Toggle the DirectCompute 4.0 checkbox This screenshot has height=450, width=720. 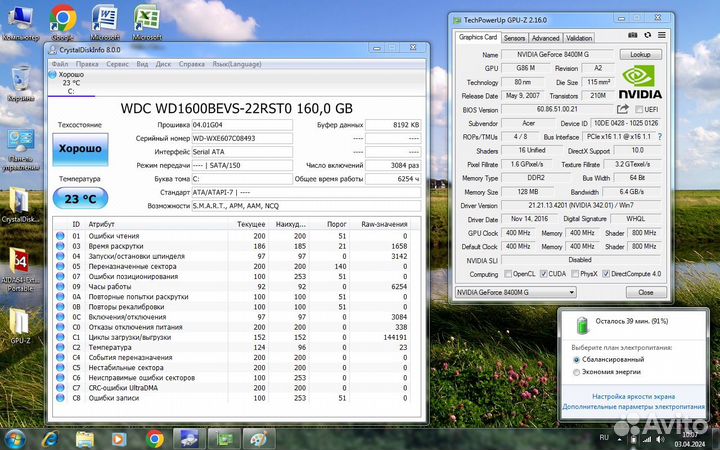pyautogui.click(x=606, y=274)
